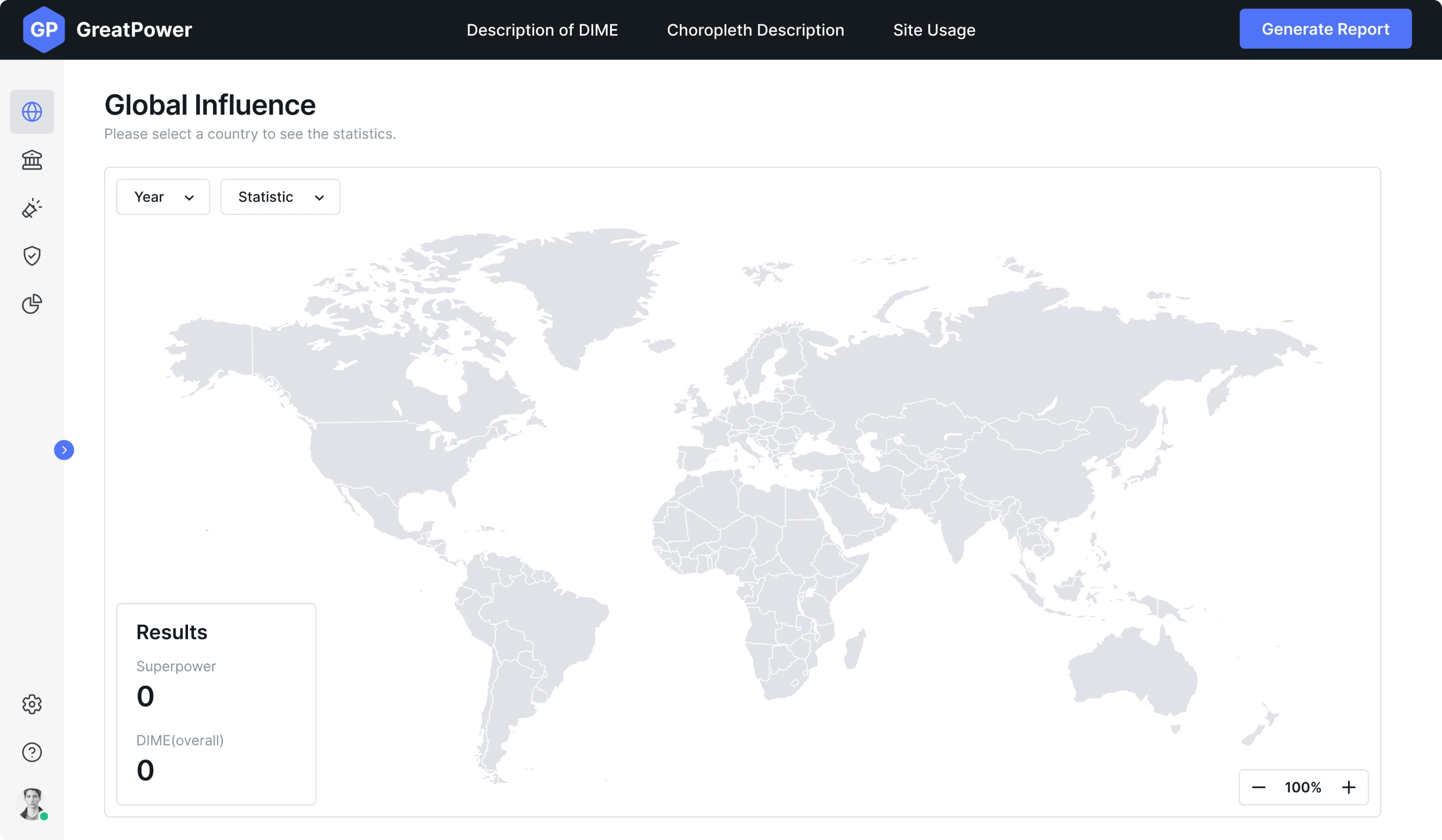Image resolution: width=1442 pixels, height=840 pixels.
Task: Open the pie chart statistics section
Action: coord(32,304)
